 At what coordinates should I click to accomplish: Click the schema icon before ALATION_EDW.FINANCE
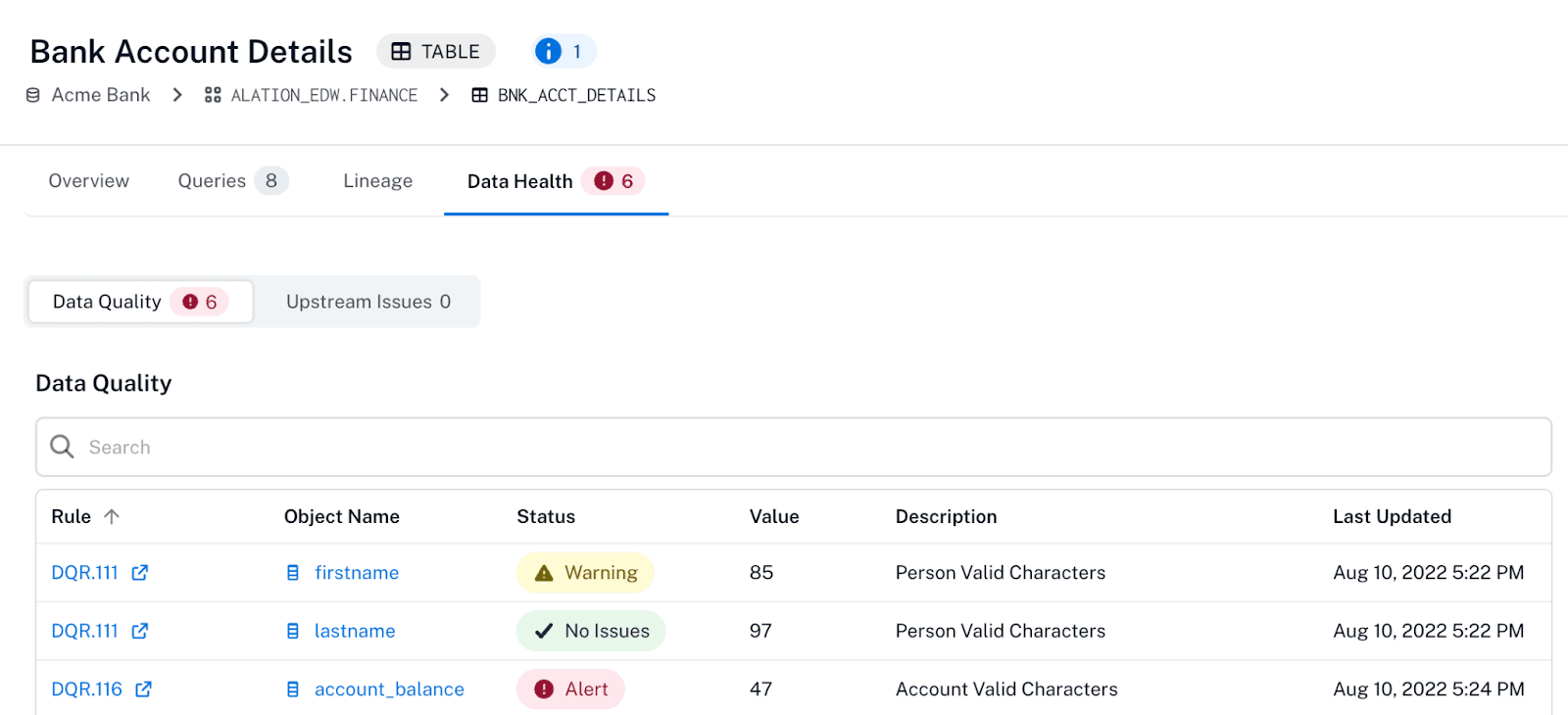[x=213, y=95]
